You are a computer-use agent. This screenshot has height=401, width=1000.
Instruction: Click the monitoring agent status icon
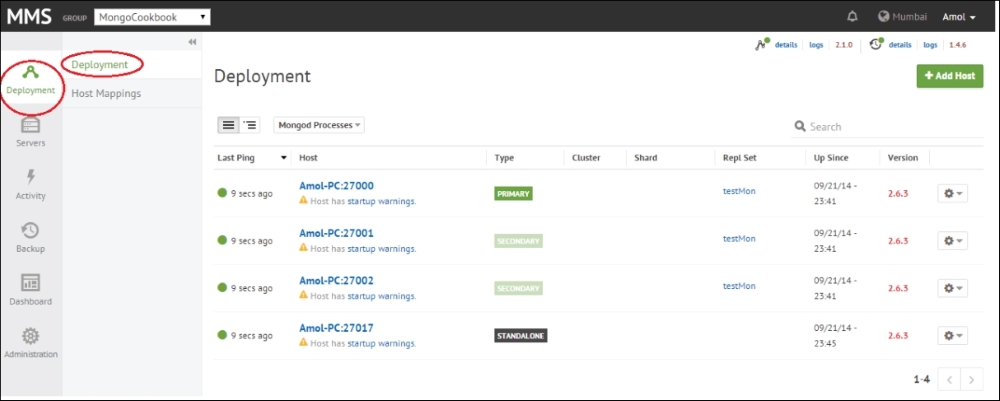[761, 45]
